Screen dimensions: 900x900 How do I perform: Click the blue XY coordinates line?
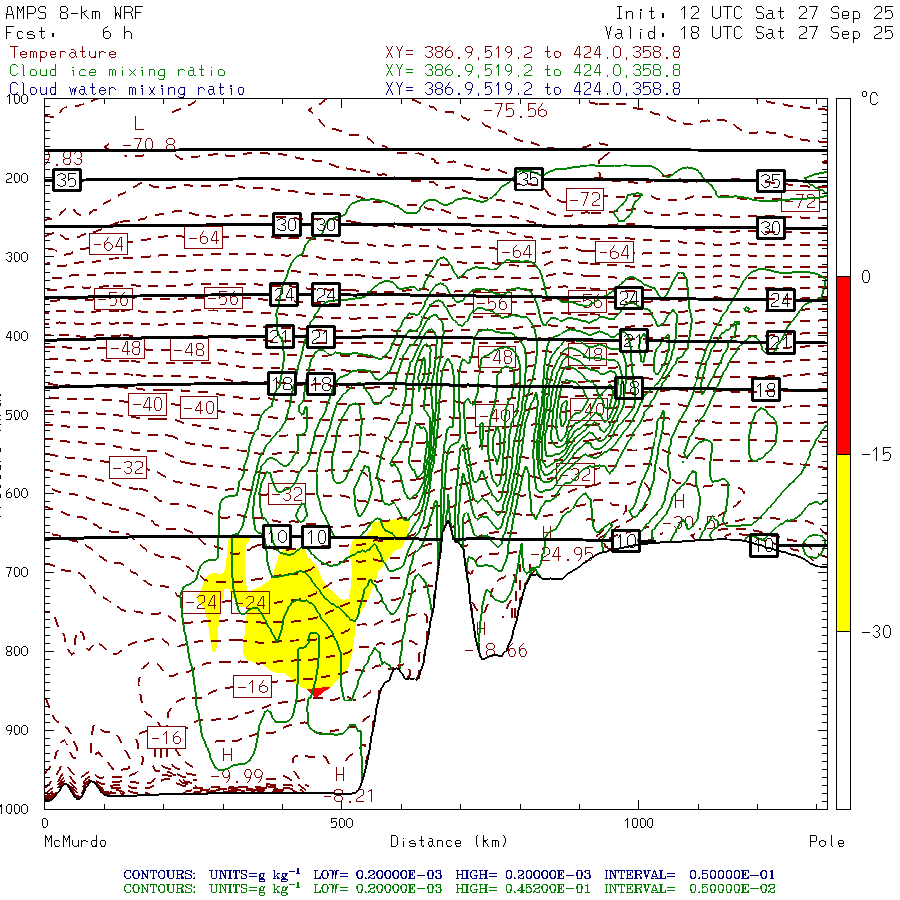click(x=533, y=89)
